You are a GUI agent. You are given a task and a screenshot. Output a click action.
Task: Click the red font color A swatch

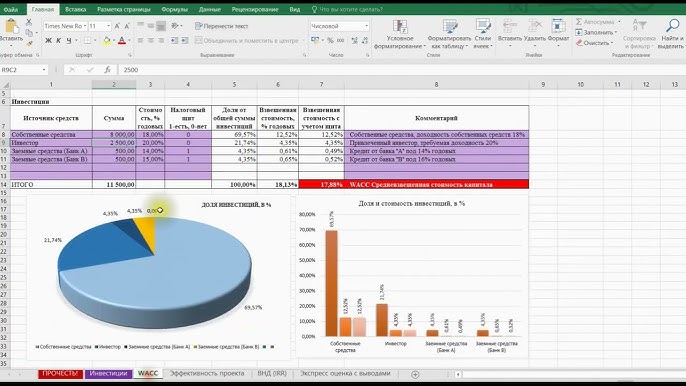(122, 41)
